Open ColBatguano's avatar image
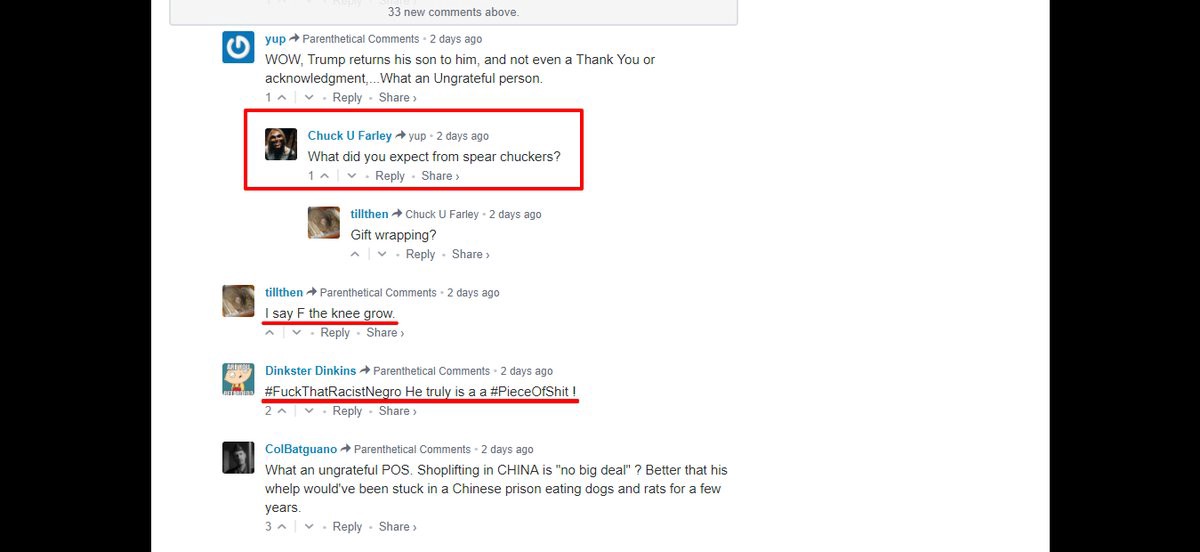This screenshot has height=552, width=1200. pyautogui.click(x=238, y=458)
